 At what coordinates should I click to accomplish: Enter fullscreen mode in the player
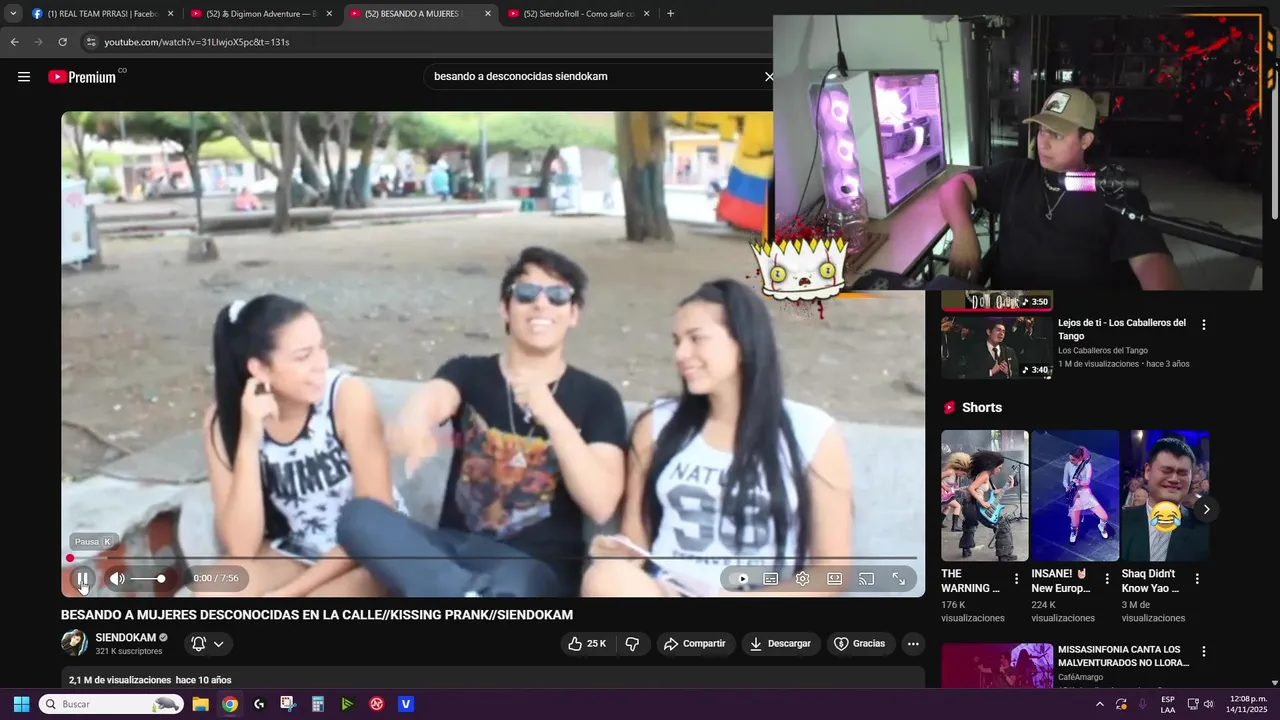(898, 578)
